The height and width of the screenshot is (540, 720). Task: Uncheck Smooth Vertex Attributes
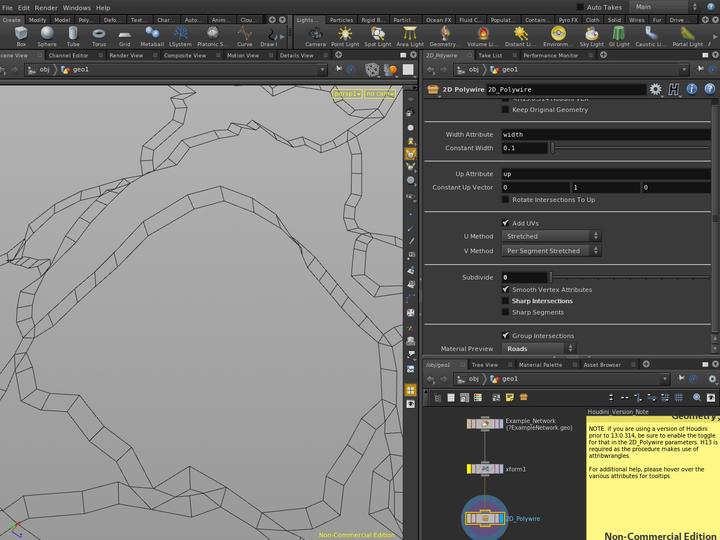click(505, 289)
